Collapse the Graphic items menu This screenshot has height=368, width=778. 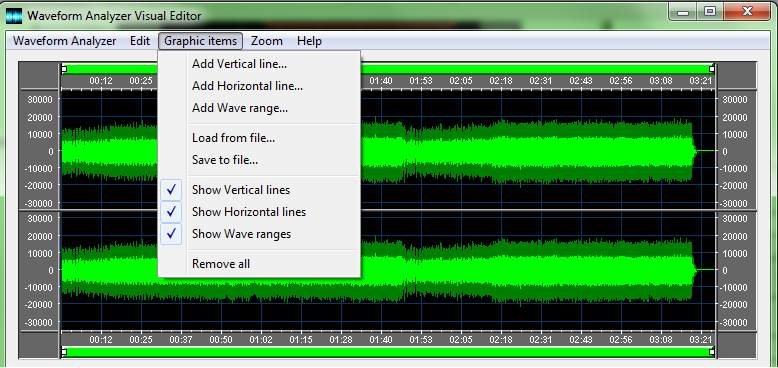click(200, 41)
